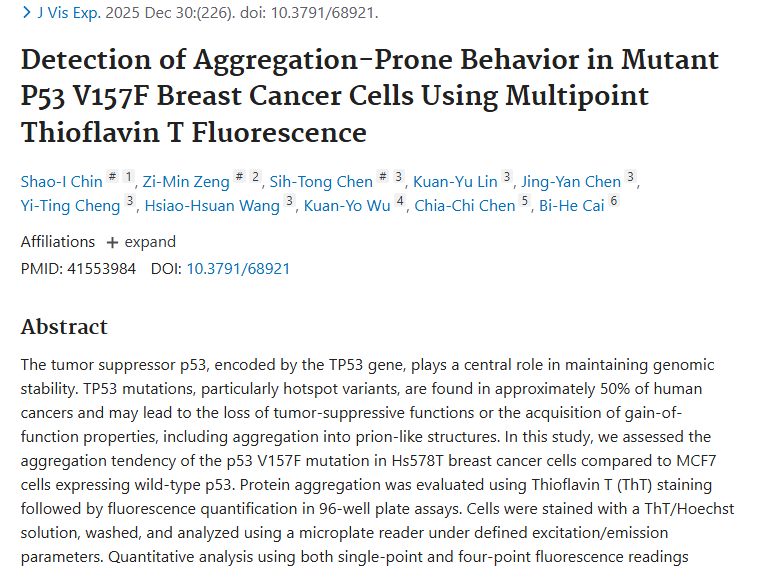Click the plus icon beside expand
The image size is (760, 570).
112,242
